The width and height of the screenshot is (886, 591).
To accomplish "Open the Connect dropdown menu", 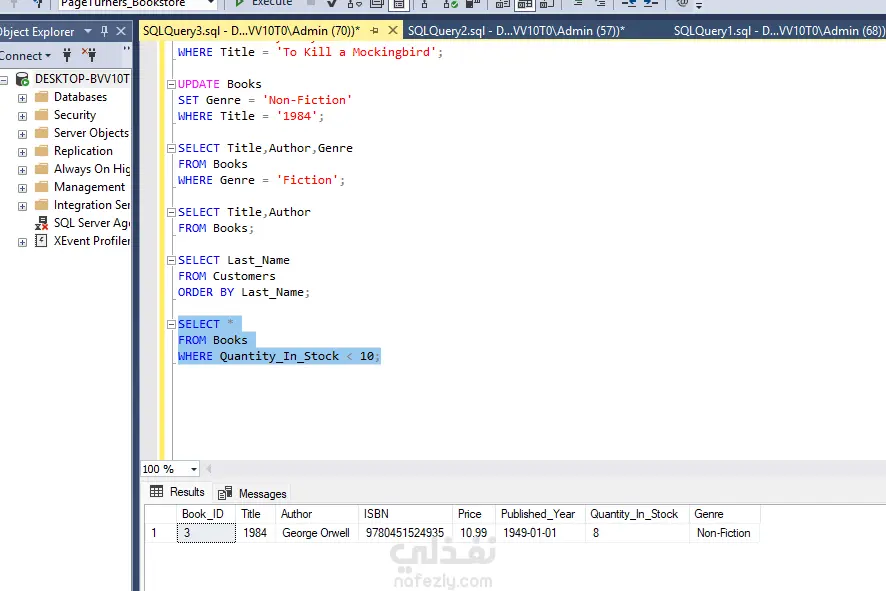I will point(25,55).
